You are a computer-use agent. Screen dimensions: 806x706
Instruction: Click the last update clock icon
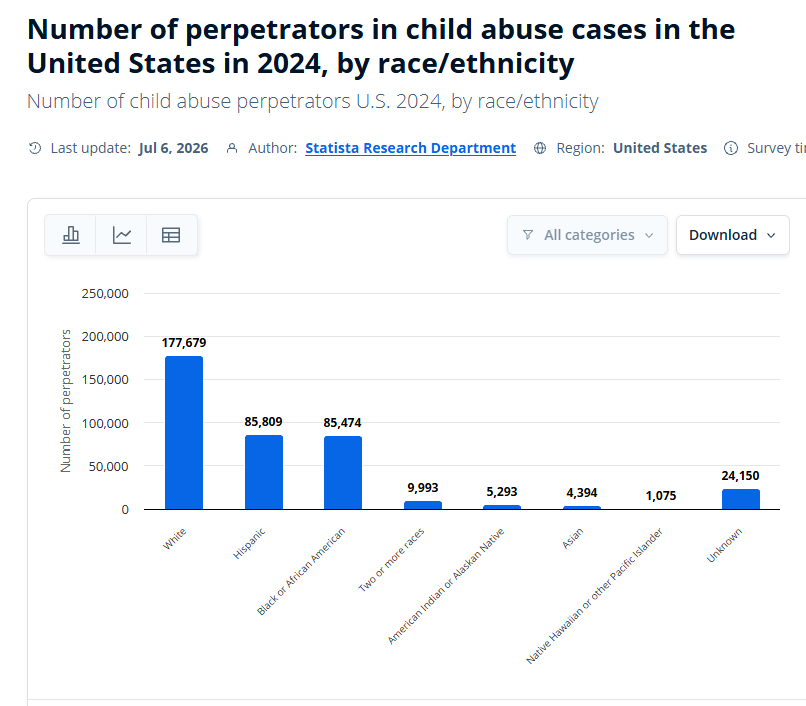click(35, 148)
